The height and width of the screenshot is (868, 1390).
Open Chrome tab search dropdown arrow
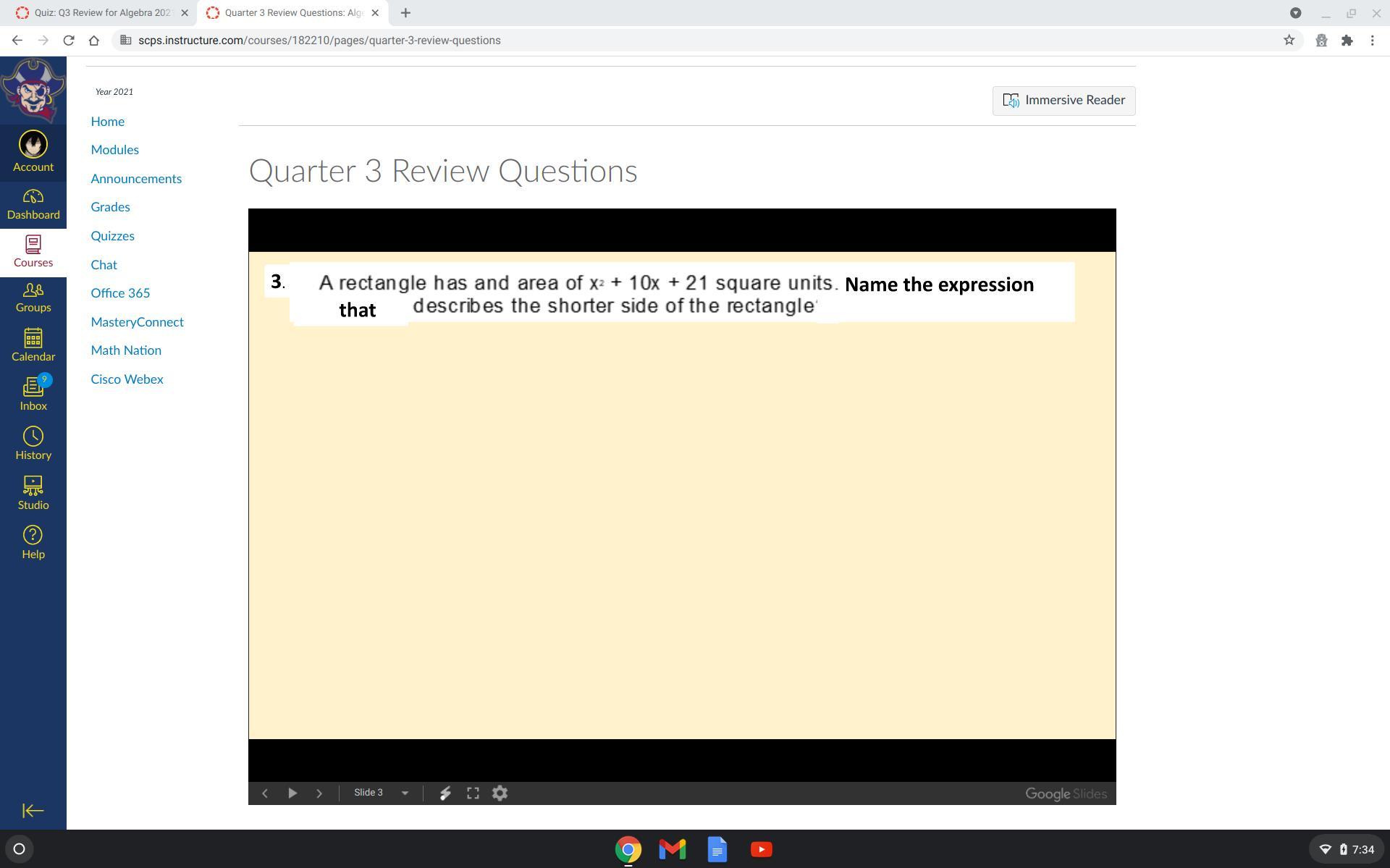click(x=1295, y=13)
